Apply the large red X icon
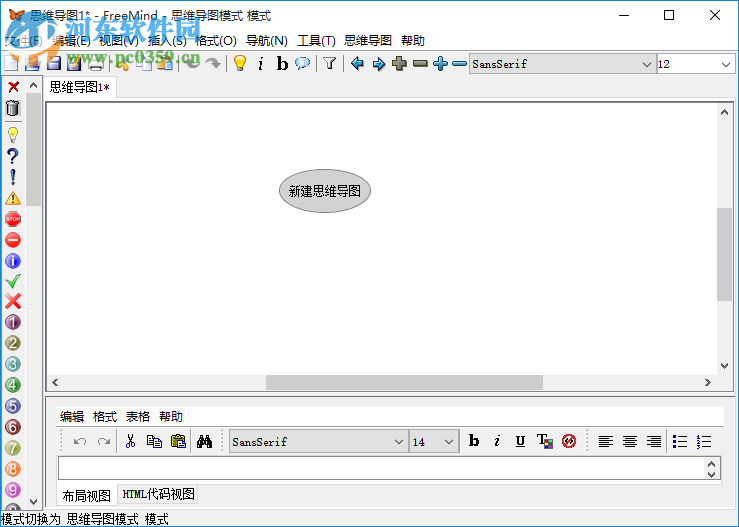Viewport: 739px width, 527px height. click(13, 301)
